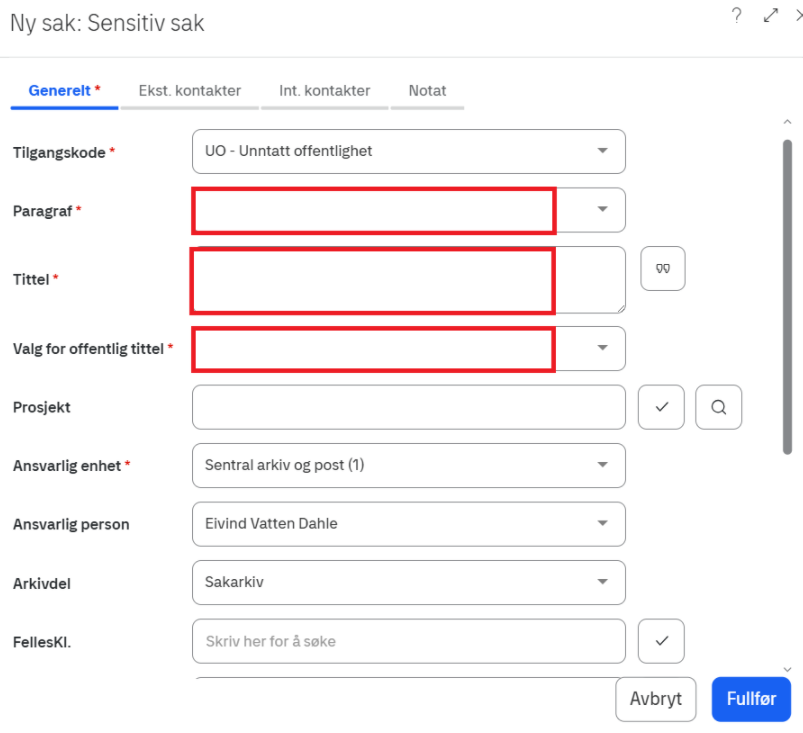Viewport: 803px width, 733px height.
Task: Go to the Notat tab
Action: pos(427,91)
